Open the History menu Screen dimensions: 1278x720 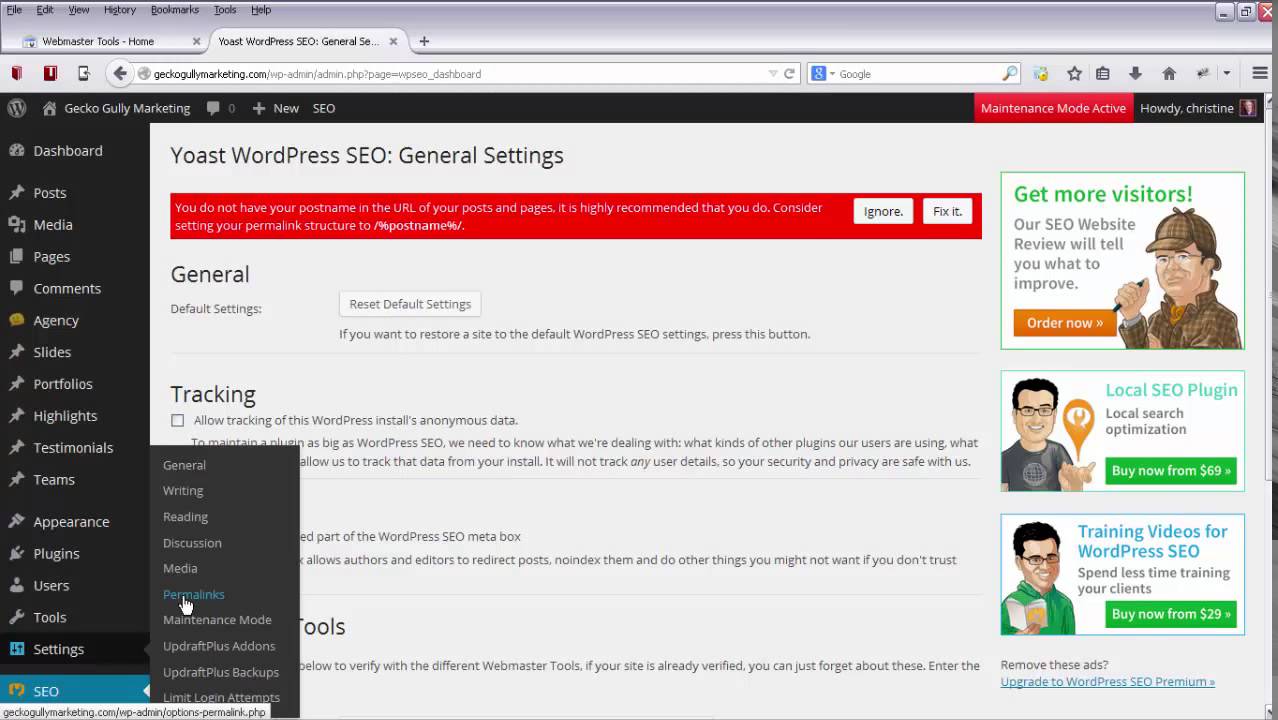[119, 10]
